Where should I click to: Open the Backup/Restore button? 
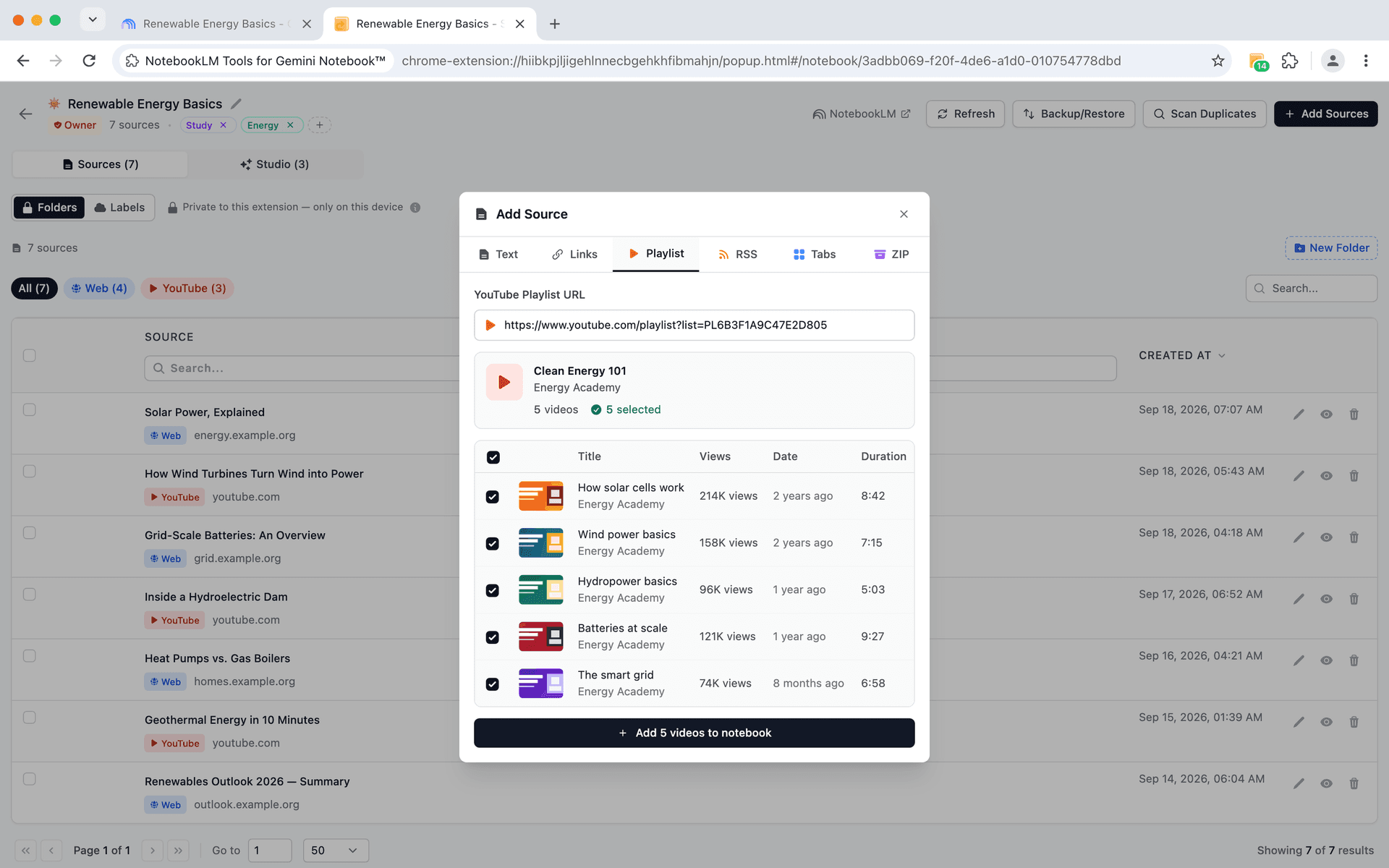(1074, 114)
